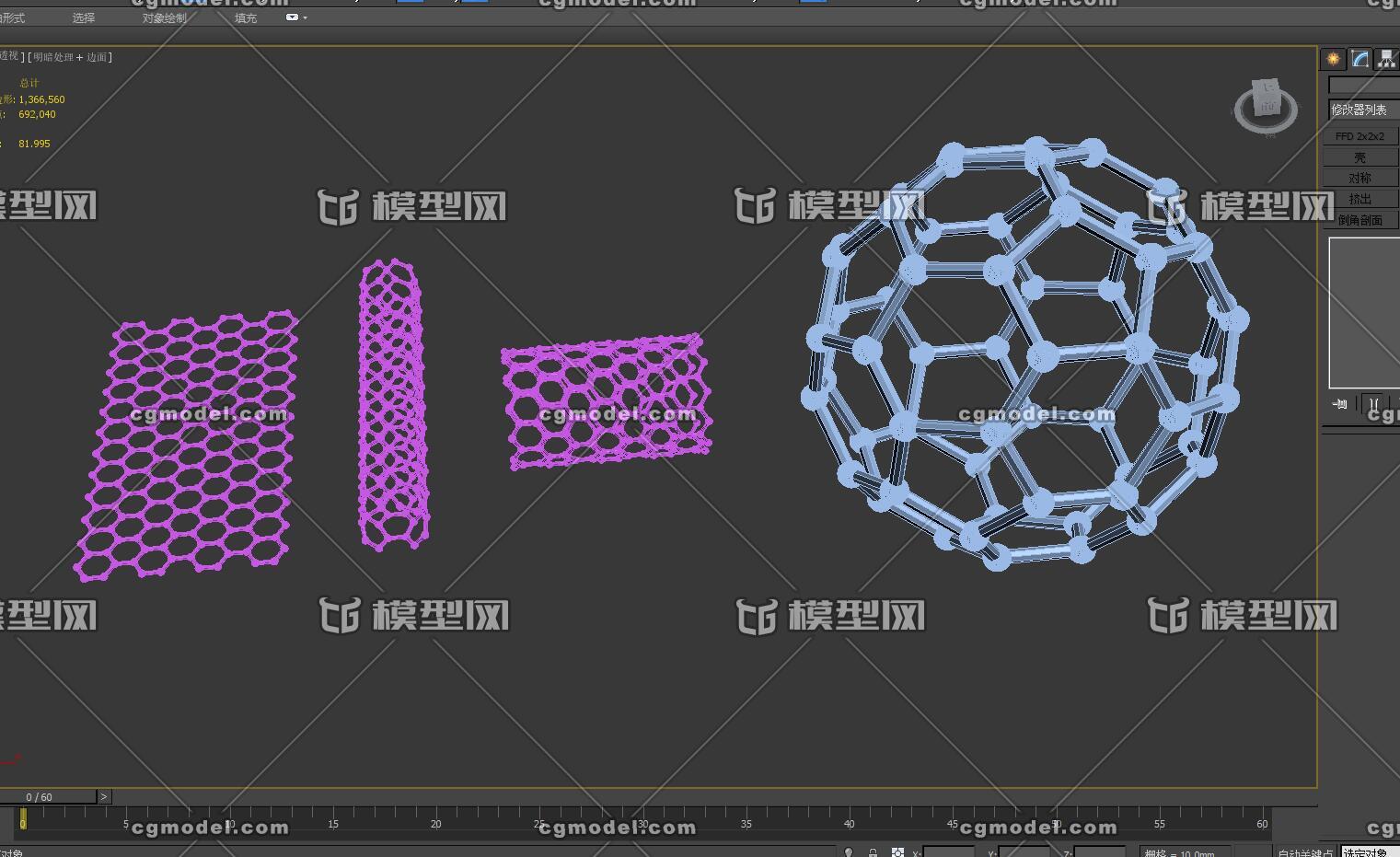Click the modifier stack list box

(1364, 312)
